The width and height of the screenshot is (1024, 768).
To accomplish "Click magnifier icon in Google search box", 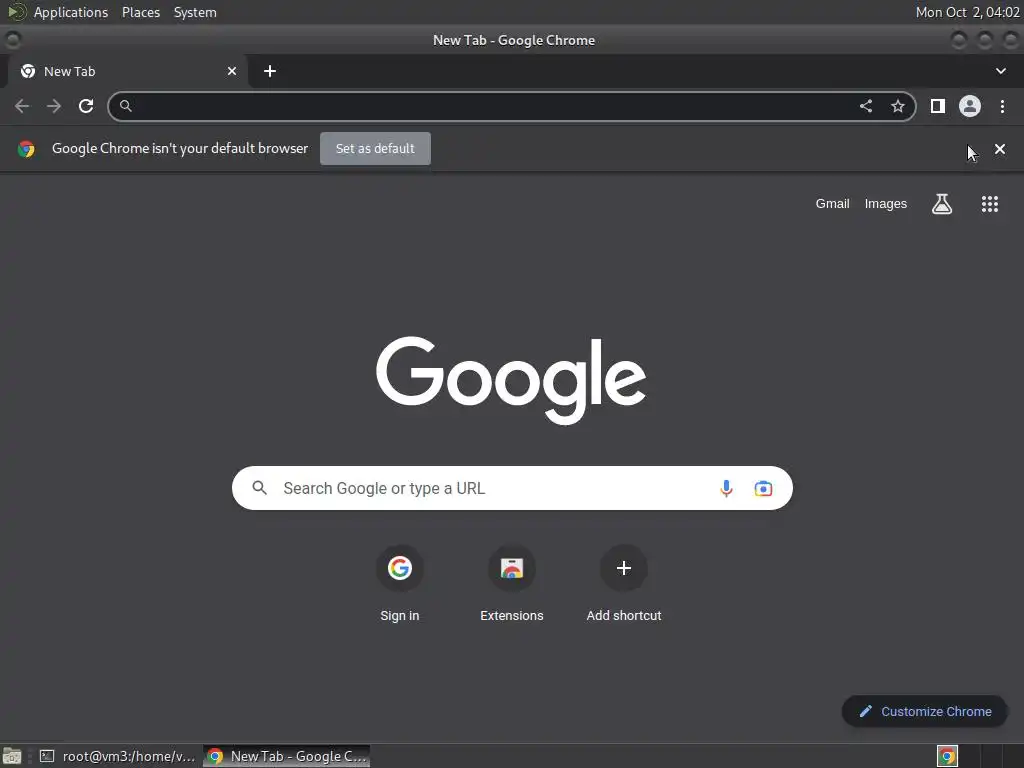I will 260,488.
